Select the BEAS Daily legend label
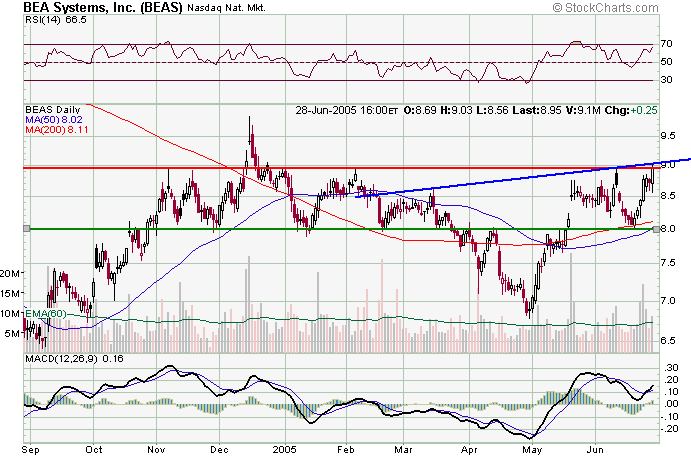Image resolution: width=691 pixels, height=459 pixels. click(53, 110)
